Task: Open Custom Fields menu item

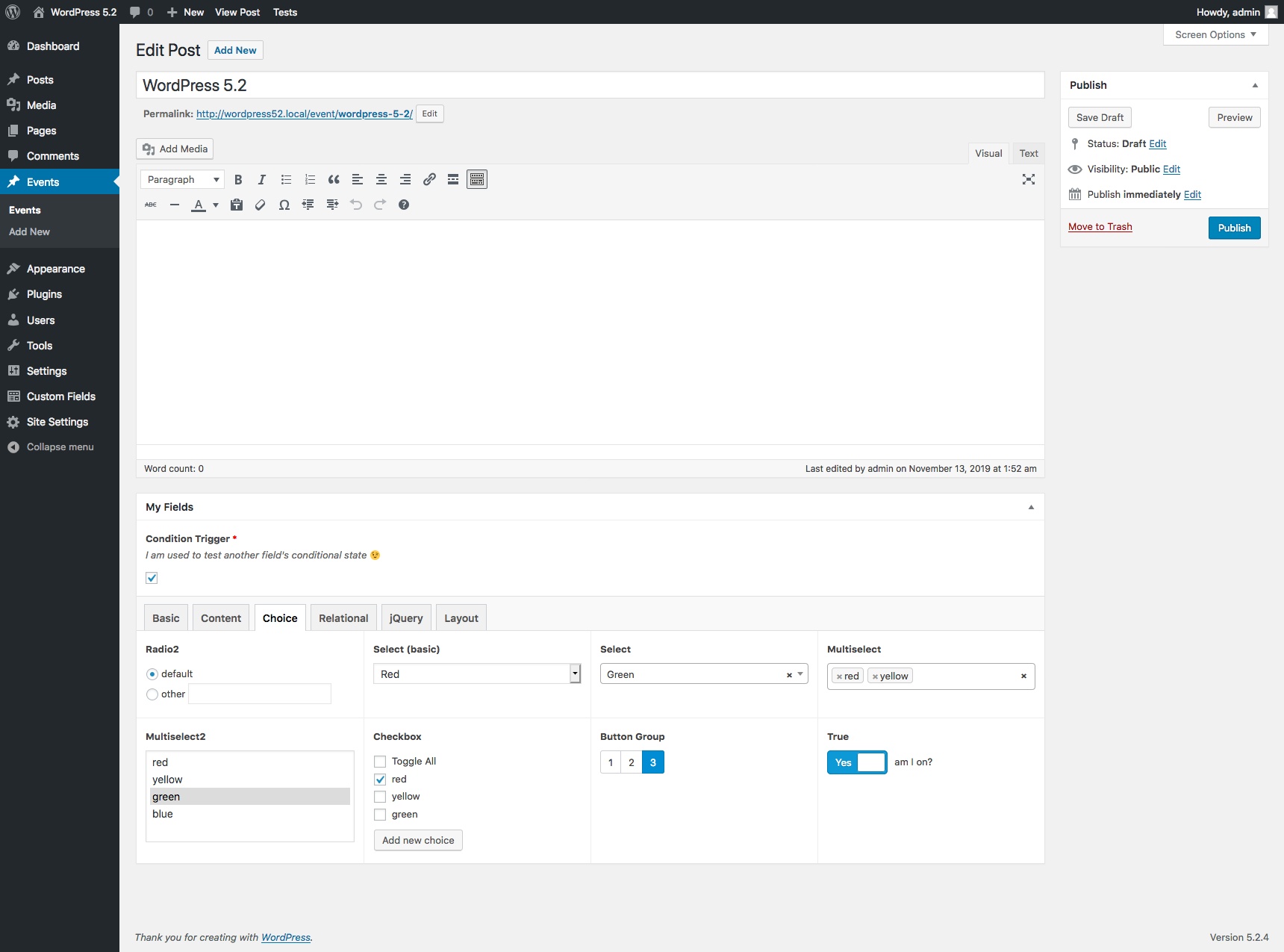Action: [60, 396]
